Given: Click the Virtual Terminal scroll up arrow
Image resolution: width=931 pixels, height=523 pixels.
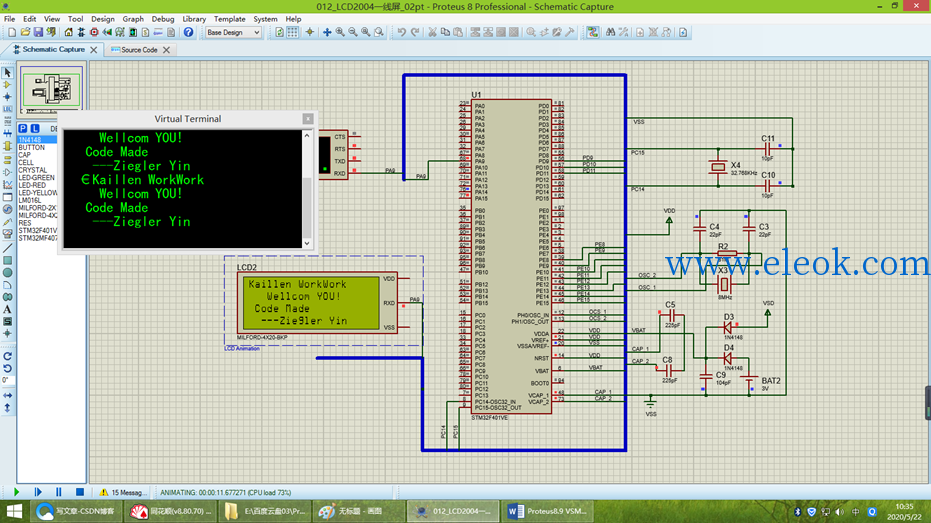Looking at the screenshot, I should (x=307, y=136).
